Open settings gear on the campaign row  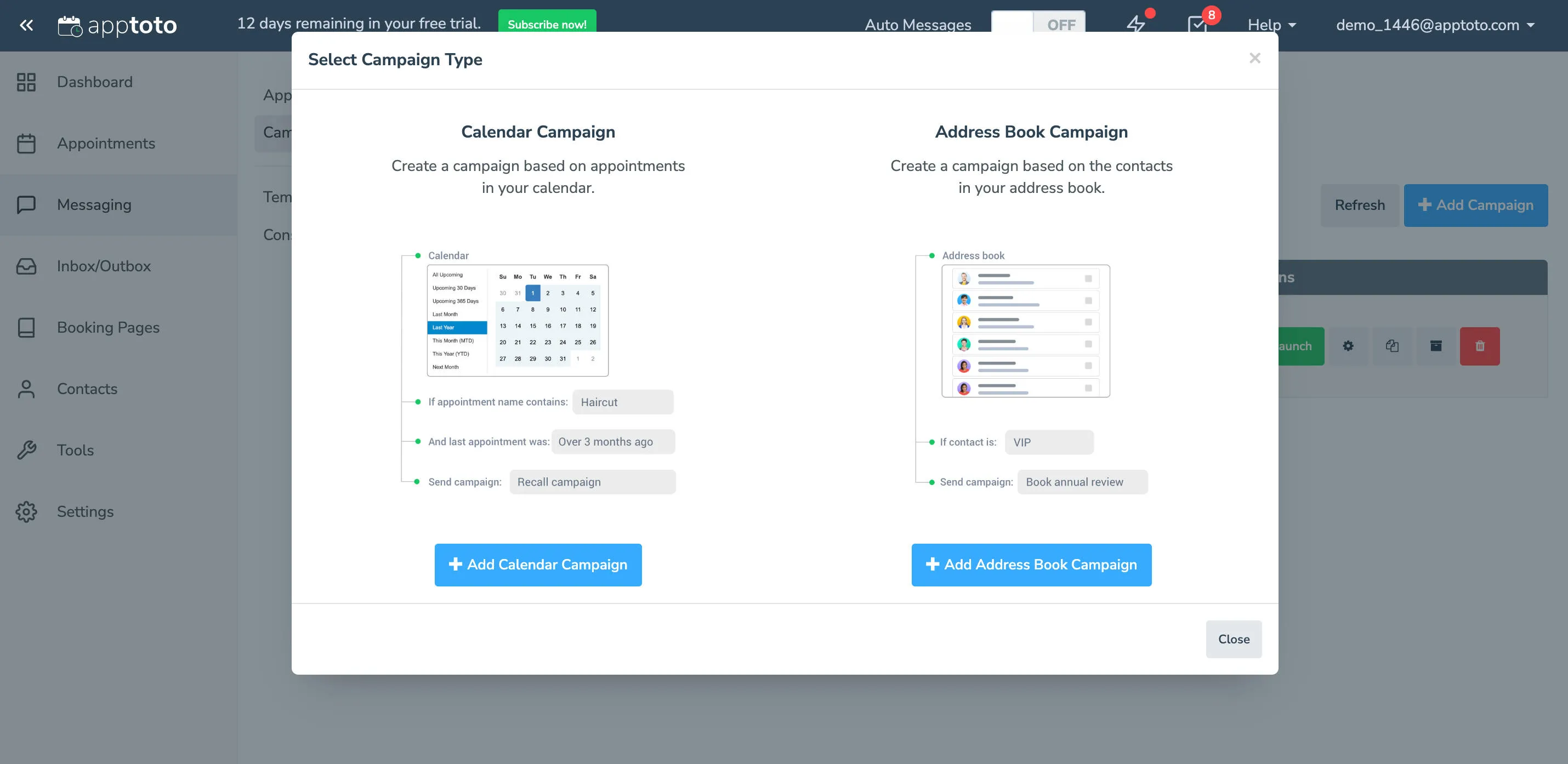pyautogui.click(x=1348, y=345)
